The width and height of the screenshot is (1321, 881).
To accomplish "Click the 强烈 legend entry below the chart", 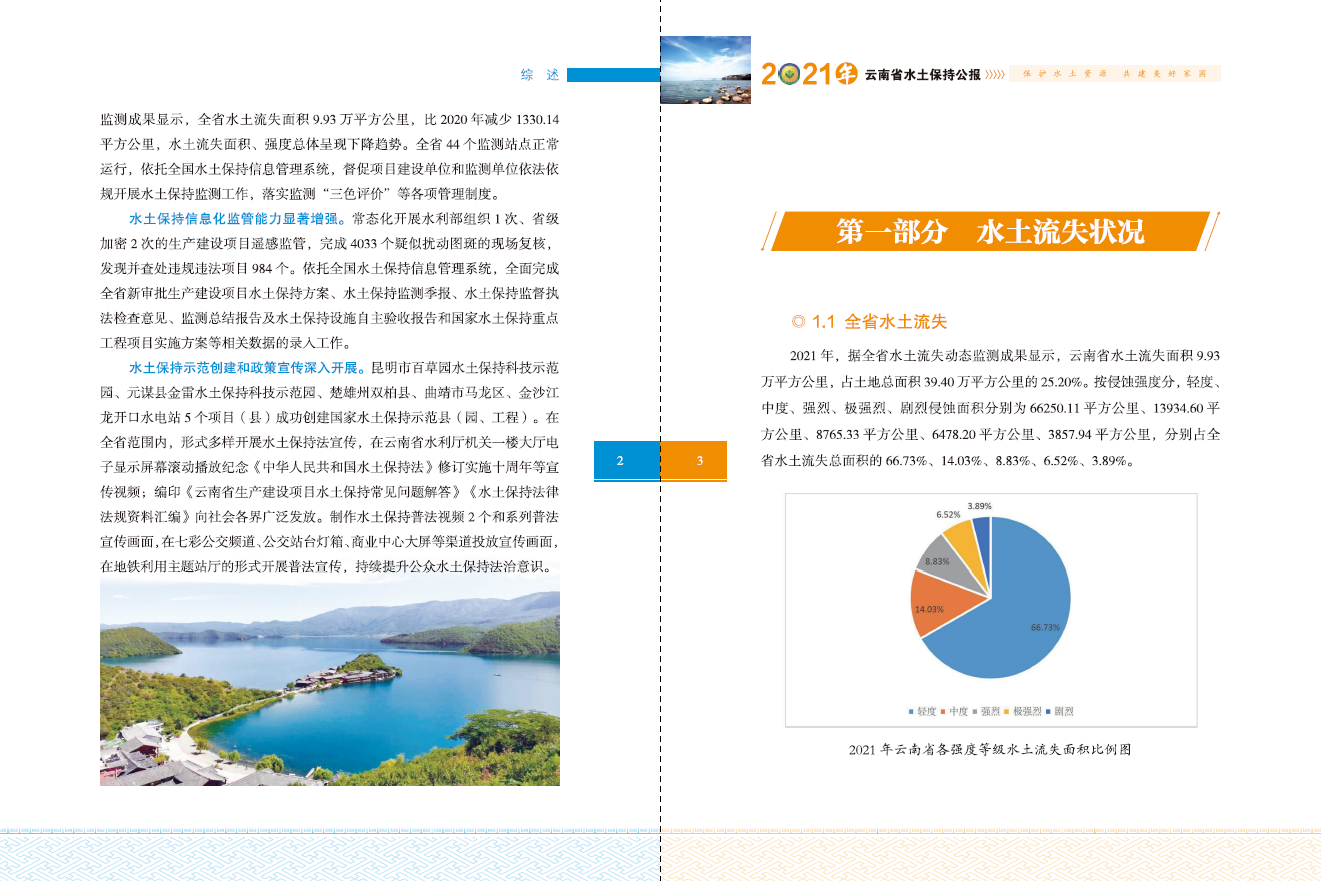I will tap(986, 711).
